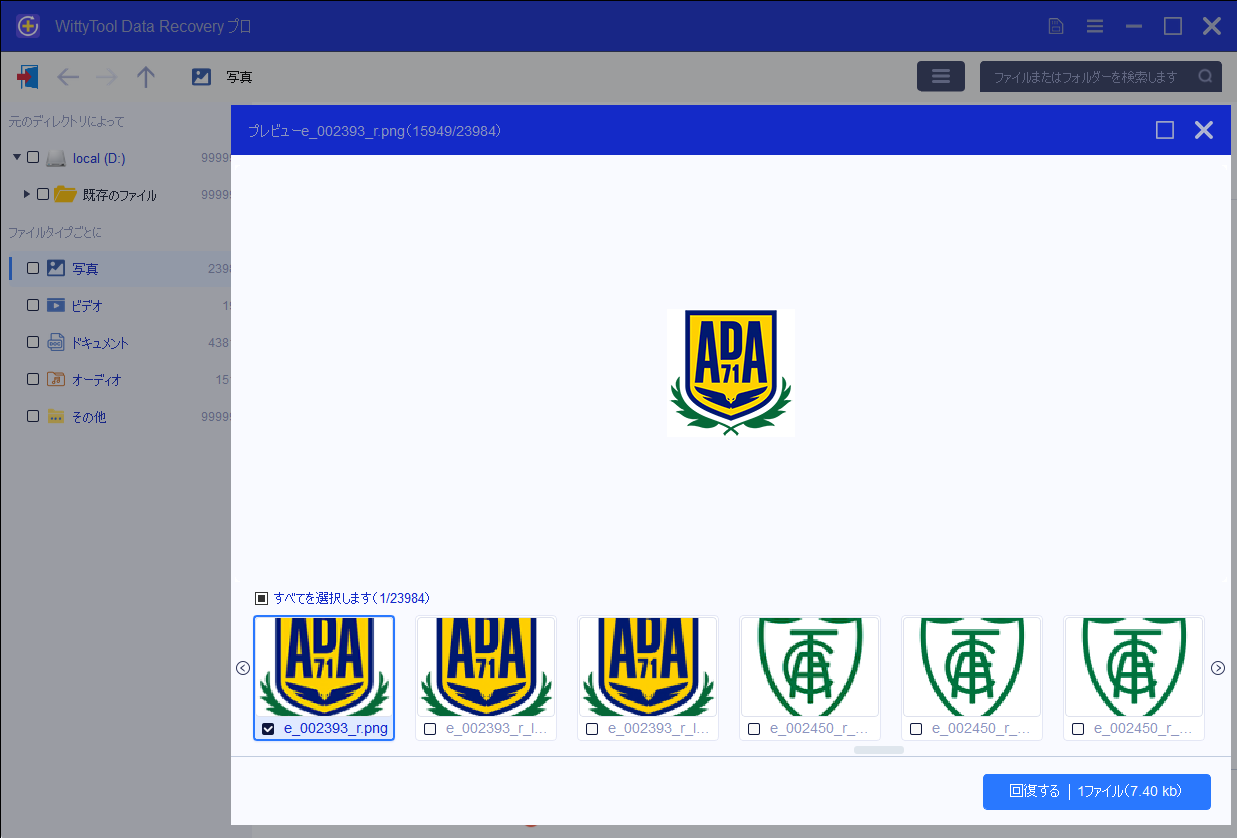Uncheck the e_002393_r.png checkbox
Screen dimensions: 1237x838
(x=268, y=729)
